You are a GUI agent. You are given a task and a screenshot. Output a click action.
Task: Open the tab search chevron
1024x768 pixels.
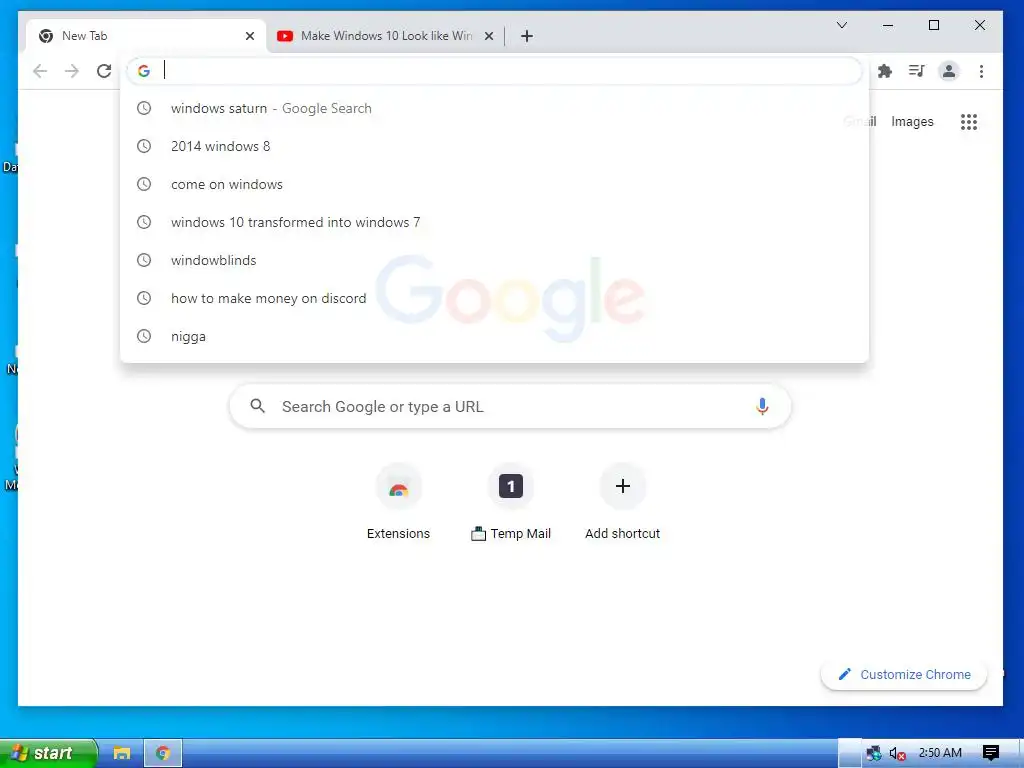tap(842, 25)
